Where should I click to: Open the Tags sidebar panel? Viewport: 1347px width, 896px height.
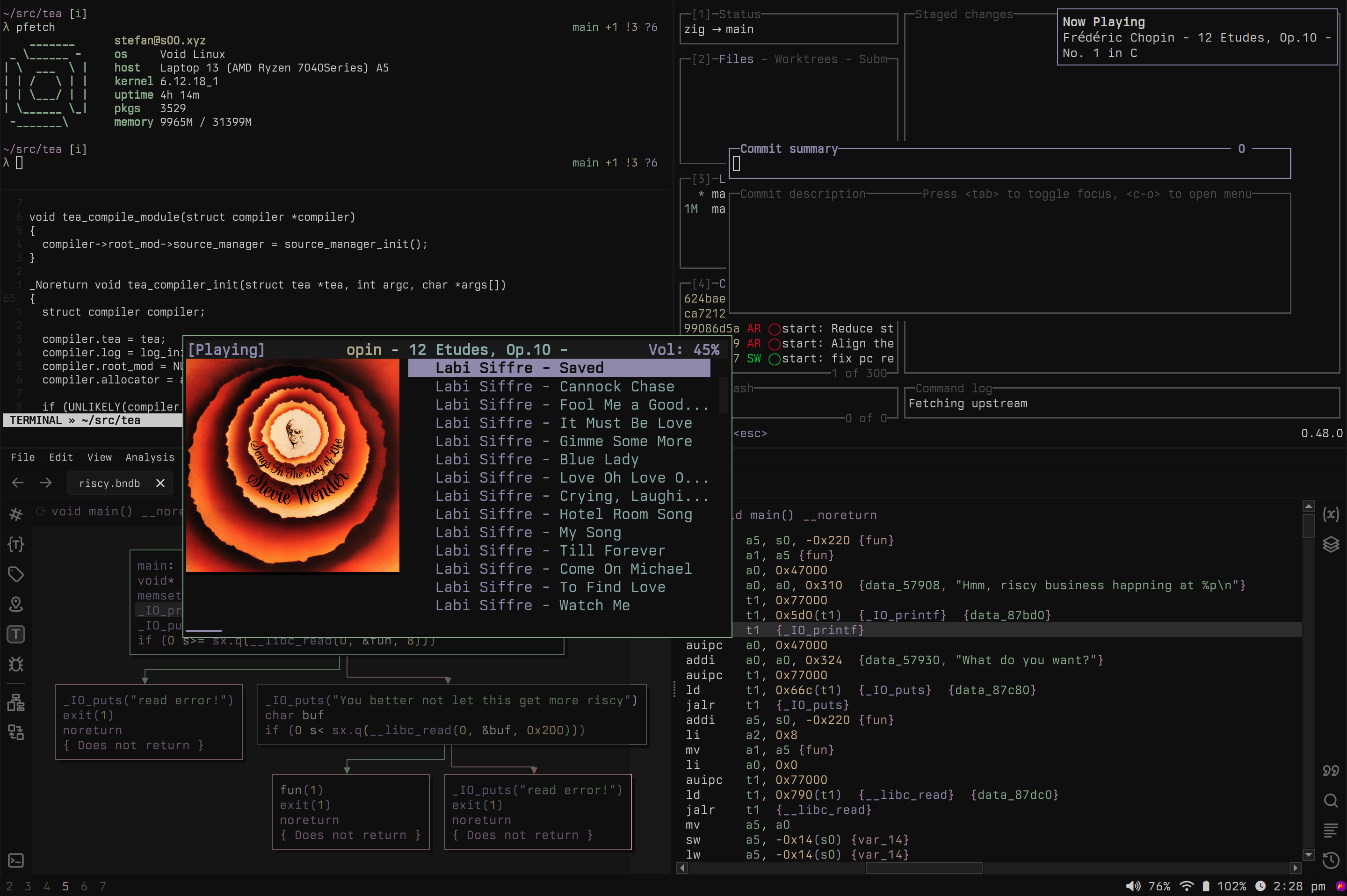pyautogui.click(x=16, y=574)
